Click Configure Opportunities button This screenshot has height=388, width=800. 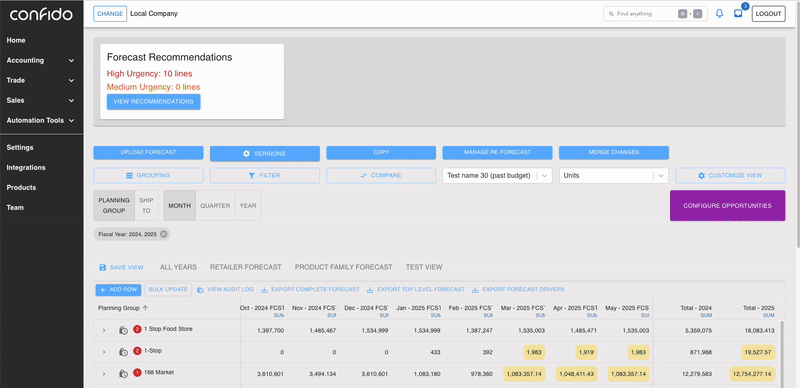click(728, 206)
